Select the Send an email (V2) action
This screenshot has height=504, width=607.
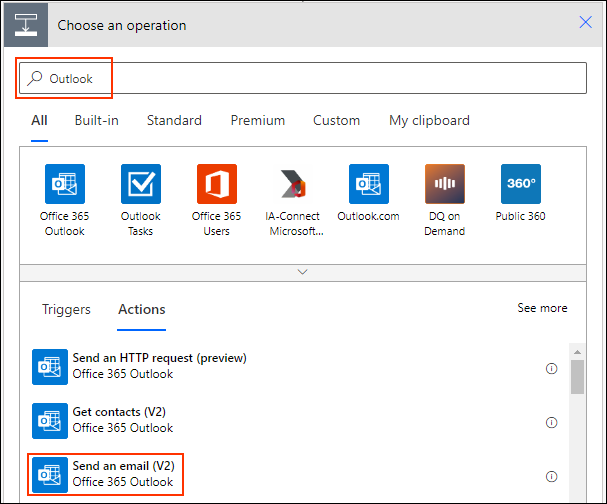[124, 474]
